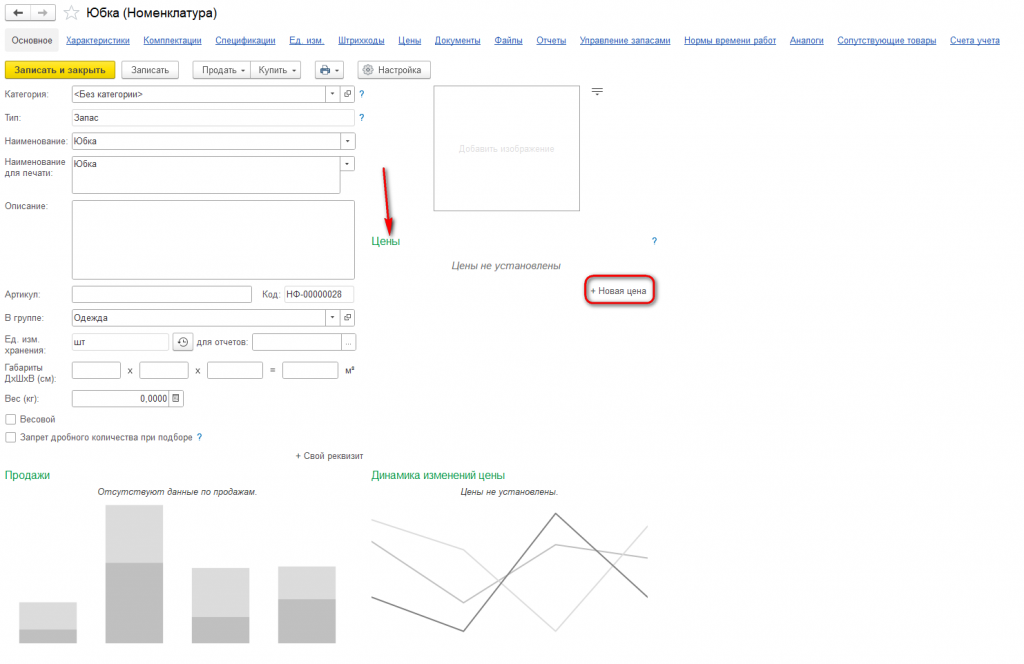Toggle Запрет дробного количества при подборе checkbox
Image resolution: width=1024 pixels, height=664 pixels.
point(10,437)
